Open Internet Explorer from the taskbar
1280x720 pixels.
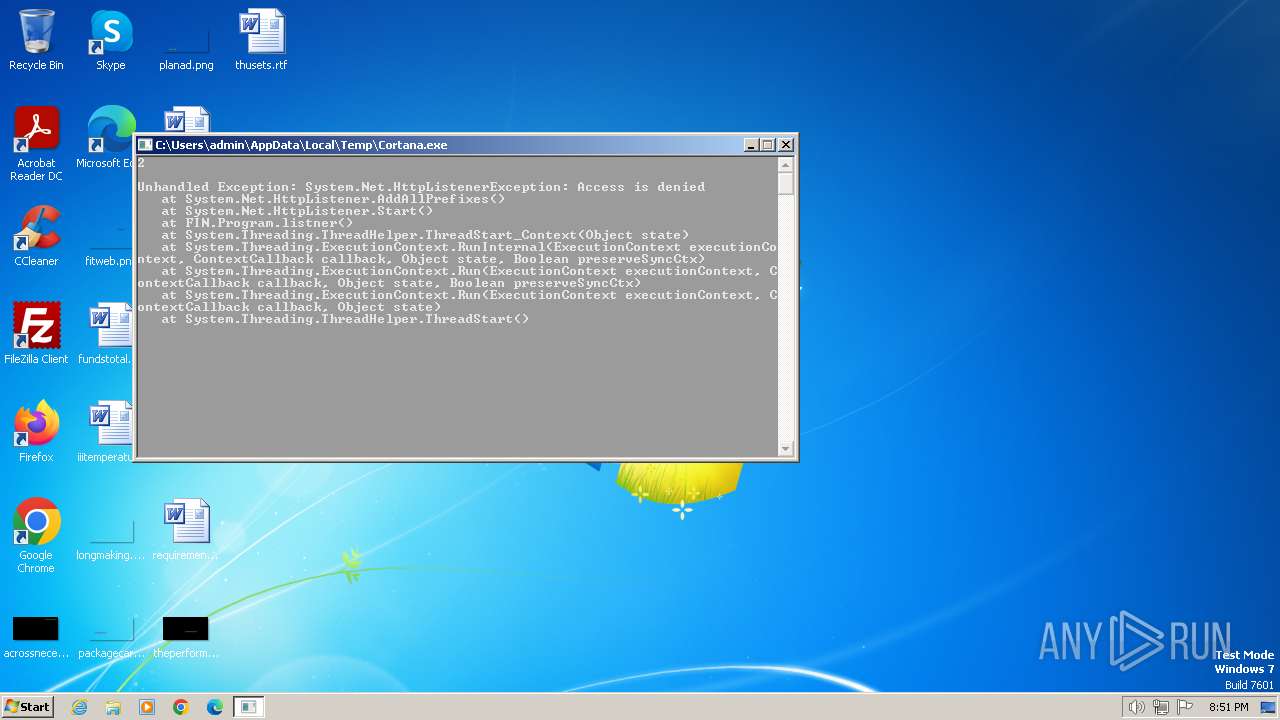(79, 707)
